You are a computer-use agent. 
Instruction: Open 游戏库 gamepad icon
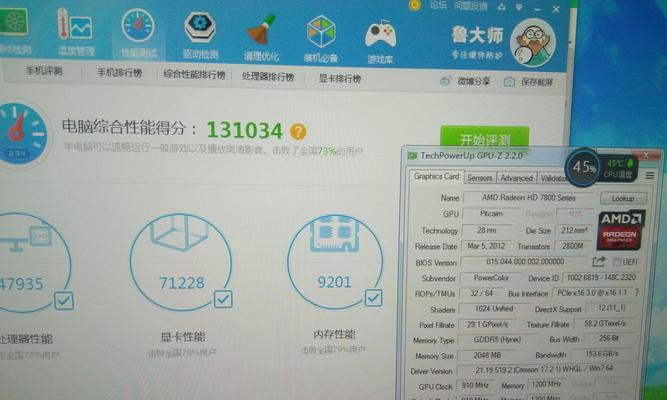click(380, 35)
